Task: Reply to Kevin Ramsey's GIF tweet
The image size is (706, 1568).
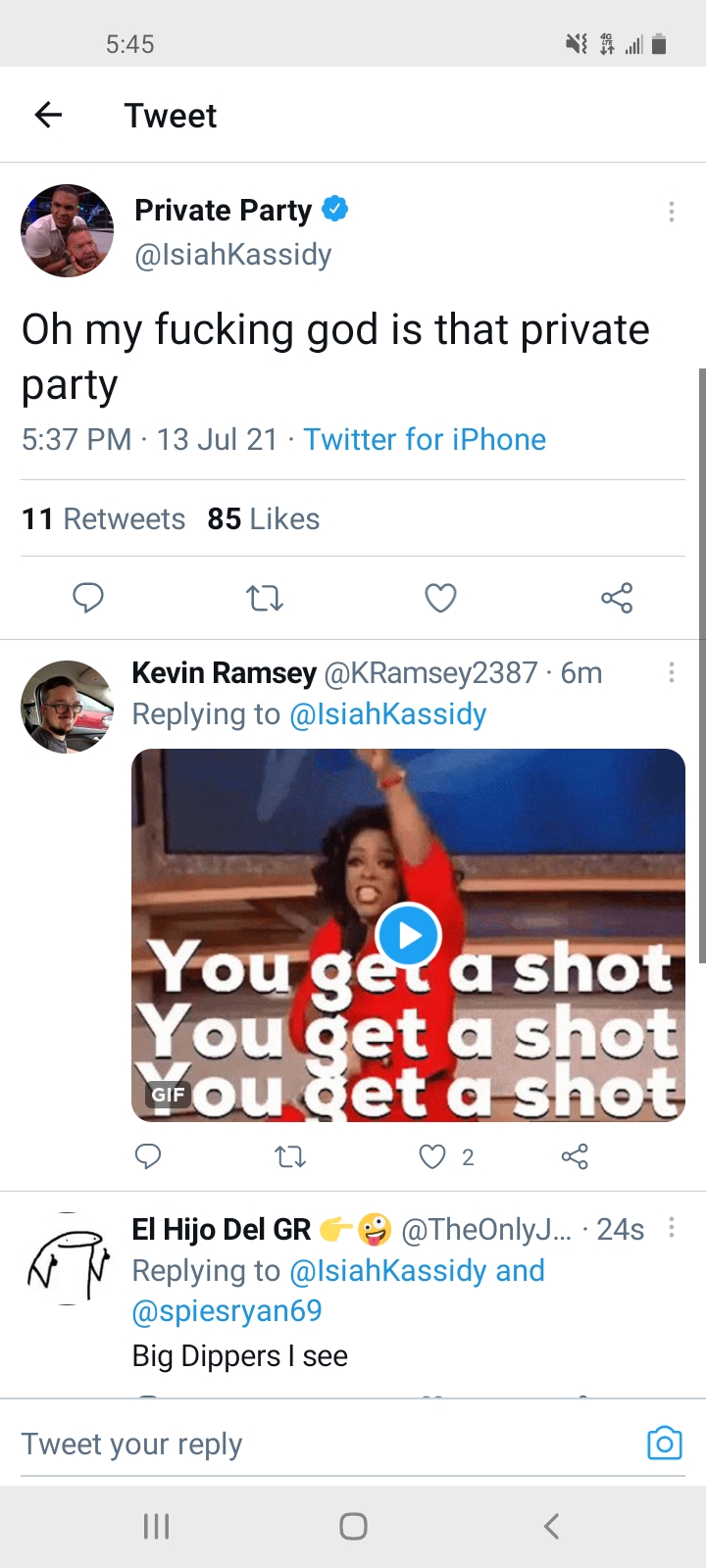Action: tap(148, 1157)
